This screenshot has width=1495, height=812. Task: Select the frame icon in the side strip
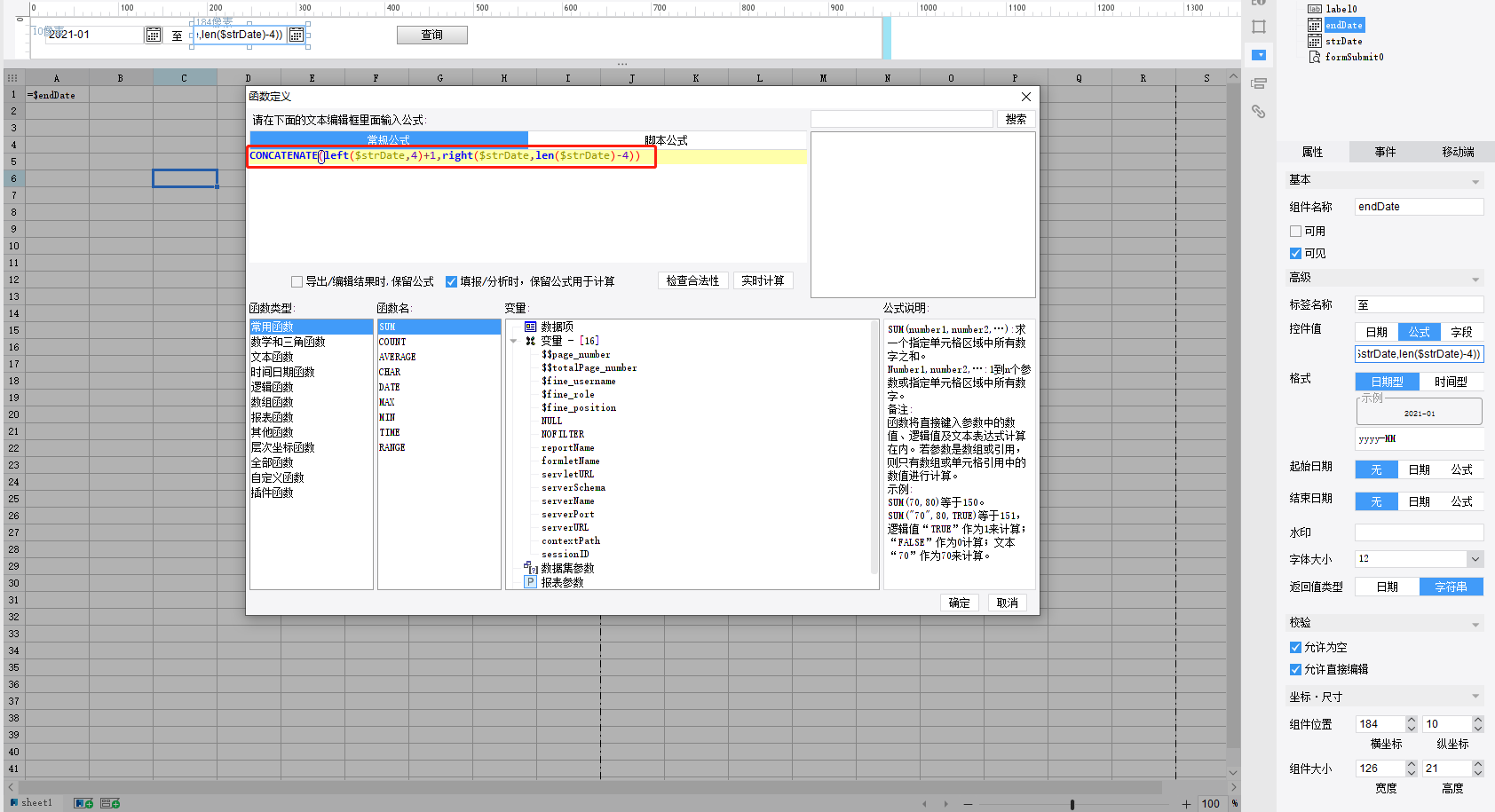point(1258,27)
